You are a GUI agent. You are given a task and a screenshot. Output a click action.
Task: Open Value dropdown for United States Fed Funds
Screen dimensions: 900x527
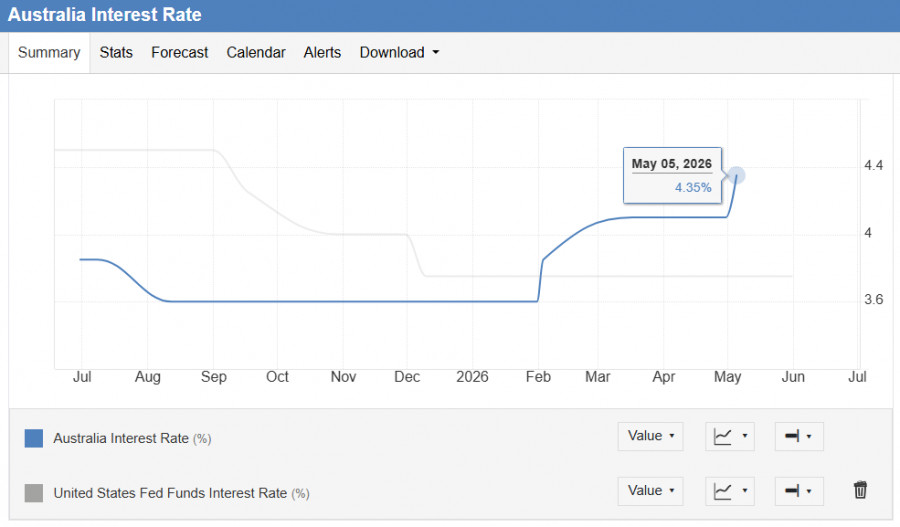click(650, 491)
